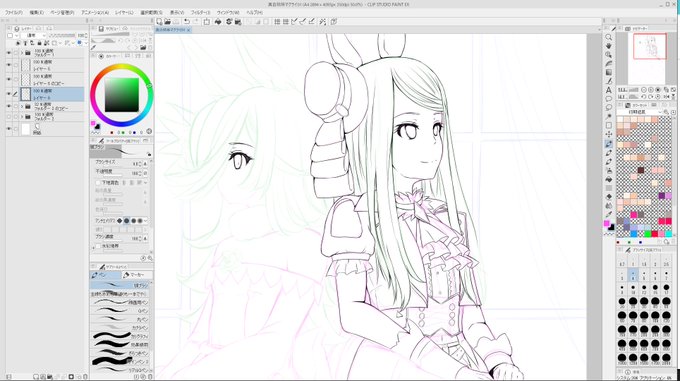Switch to the Marker sub tool tab

[137, 275]
